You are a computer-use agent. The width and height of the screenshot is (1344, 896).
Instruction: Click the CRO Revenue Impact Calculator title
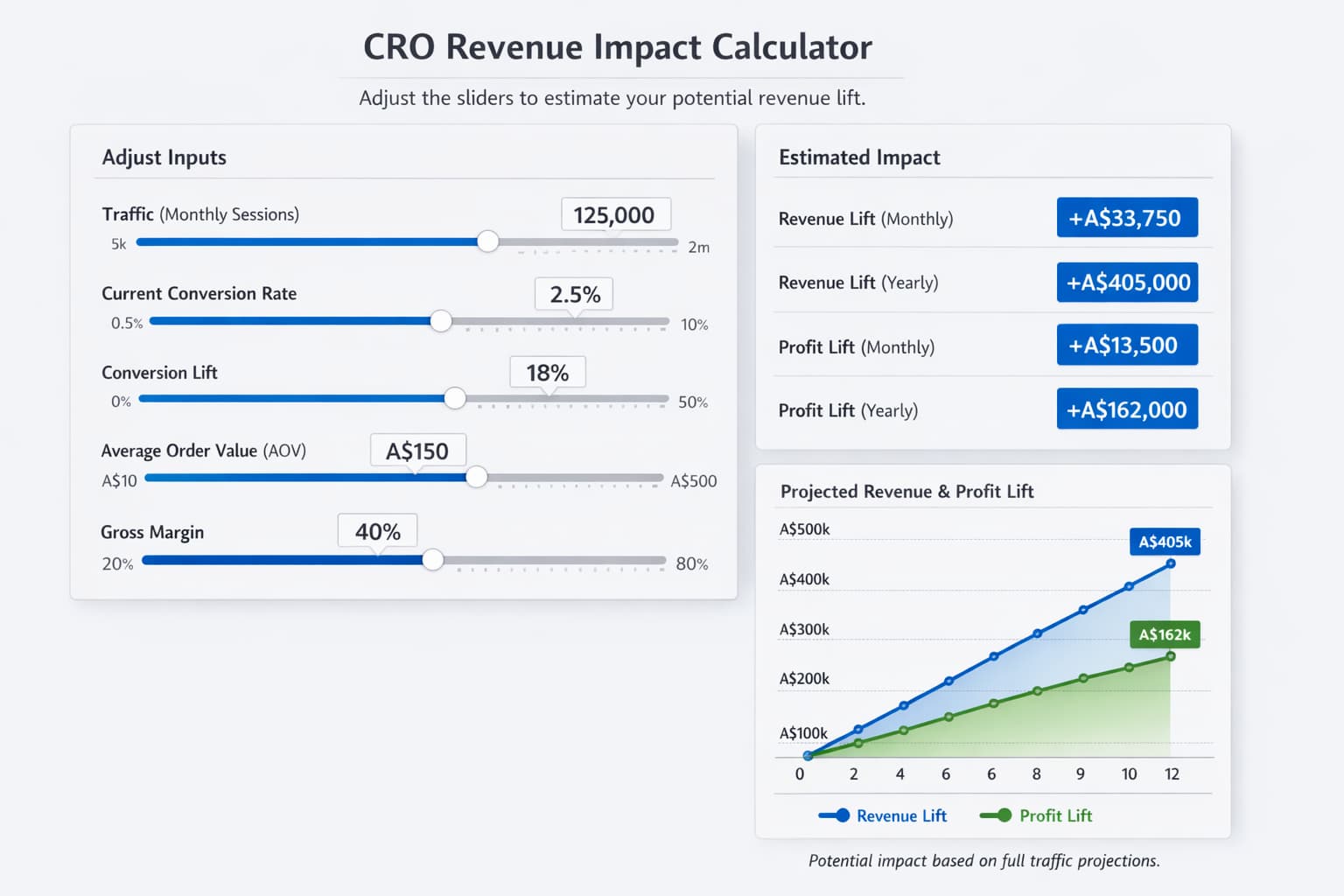618,47
